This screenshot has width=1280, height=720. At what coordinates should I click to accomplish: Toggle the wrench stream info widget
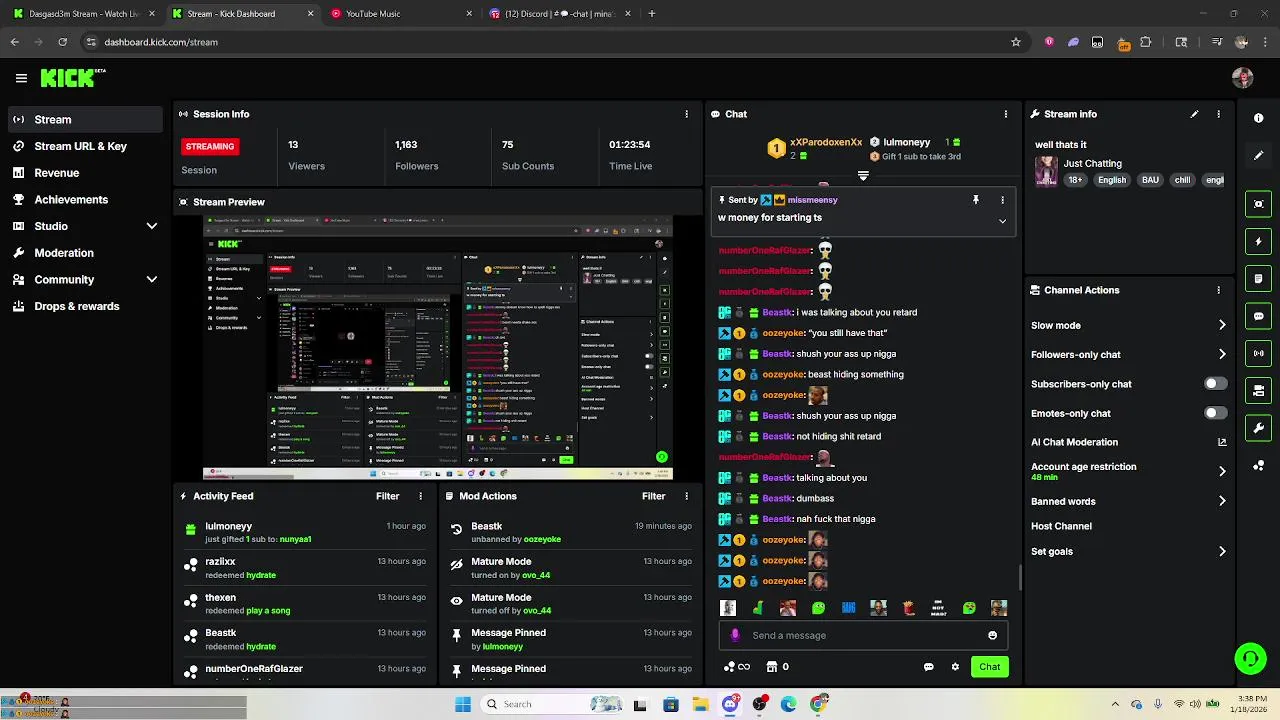click(1259, 428)
